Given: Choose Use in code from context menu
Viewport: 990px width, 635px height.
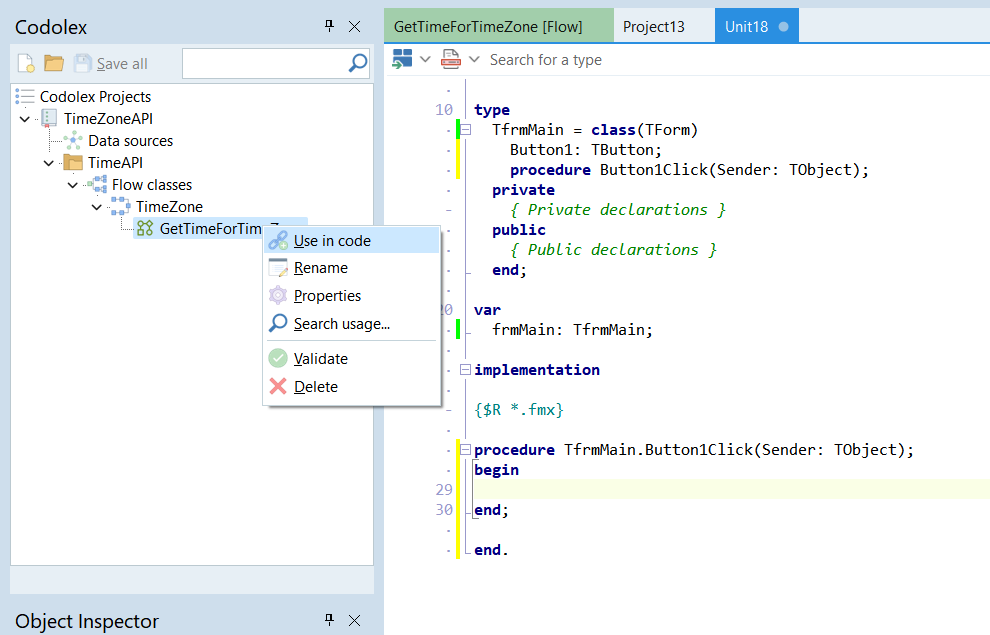Looking at the screenshot, I should click(352, 240).
